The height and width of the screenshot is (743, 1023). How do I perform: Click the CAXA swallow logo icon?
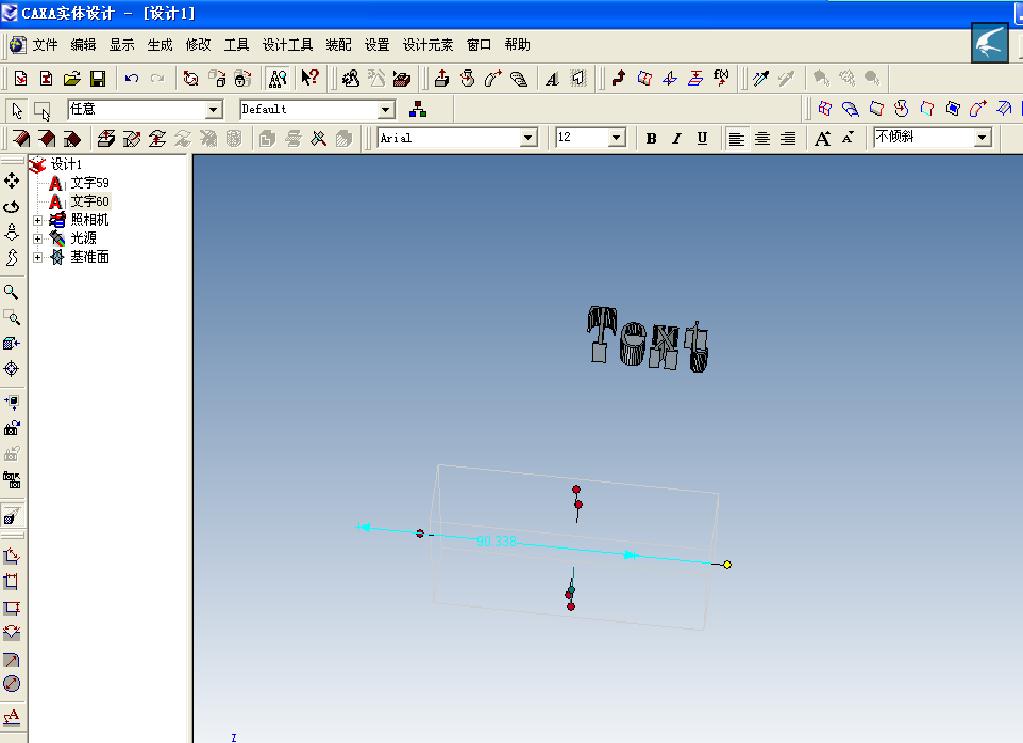(989, 43)
